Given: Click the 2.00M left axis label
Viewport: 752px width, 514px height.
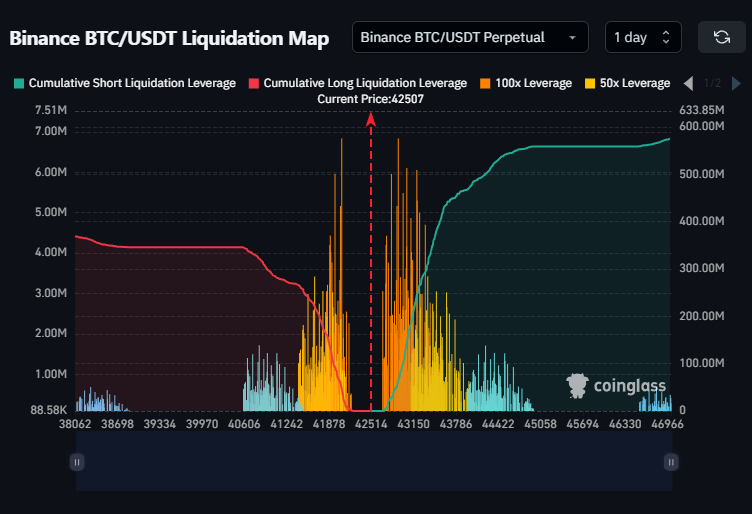Looking at the screenshot, I should point(51,333).
